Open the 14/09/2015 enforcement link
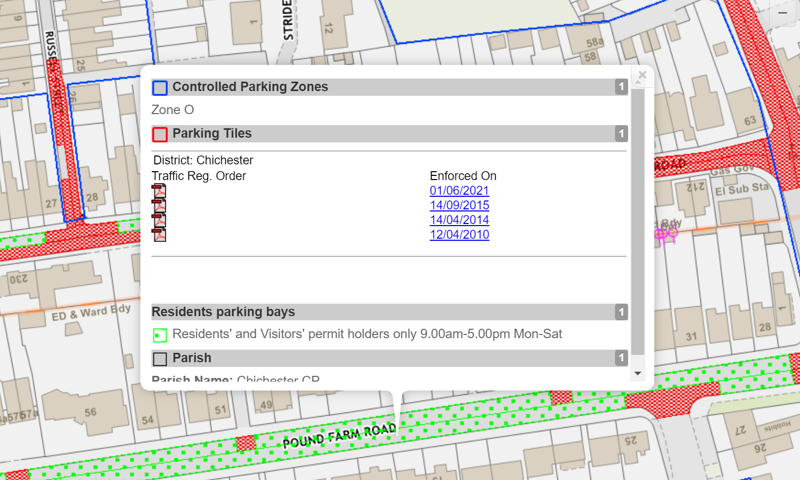This screenshot has width=800, height=480. pos(459,205)
